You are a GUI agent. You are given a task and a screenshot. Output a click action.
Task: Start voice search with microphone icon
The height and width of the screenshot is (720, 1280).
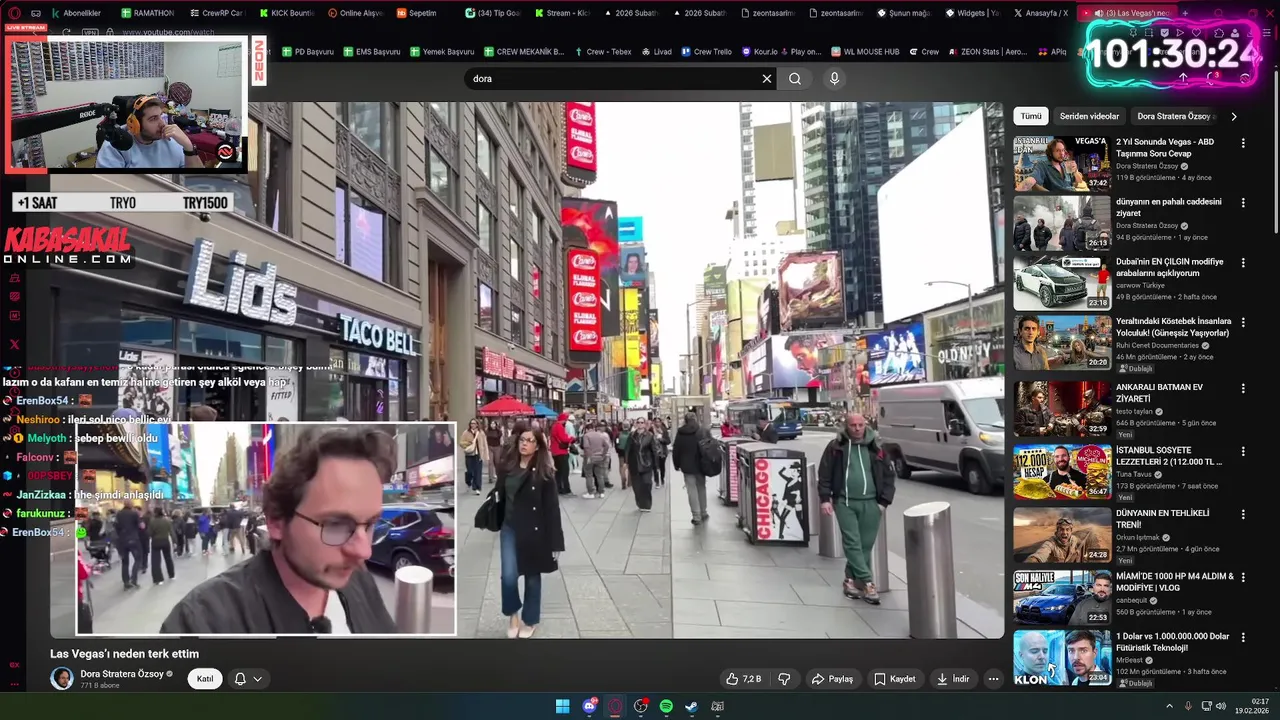[x=835, y=79]
